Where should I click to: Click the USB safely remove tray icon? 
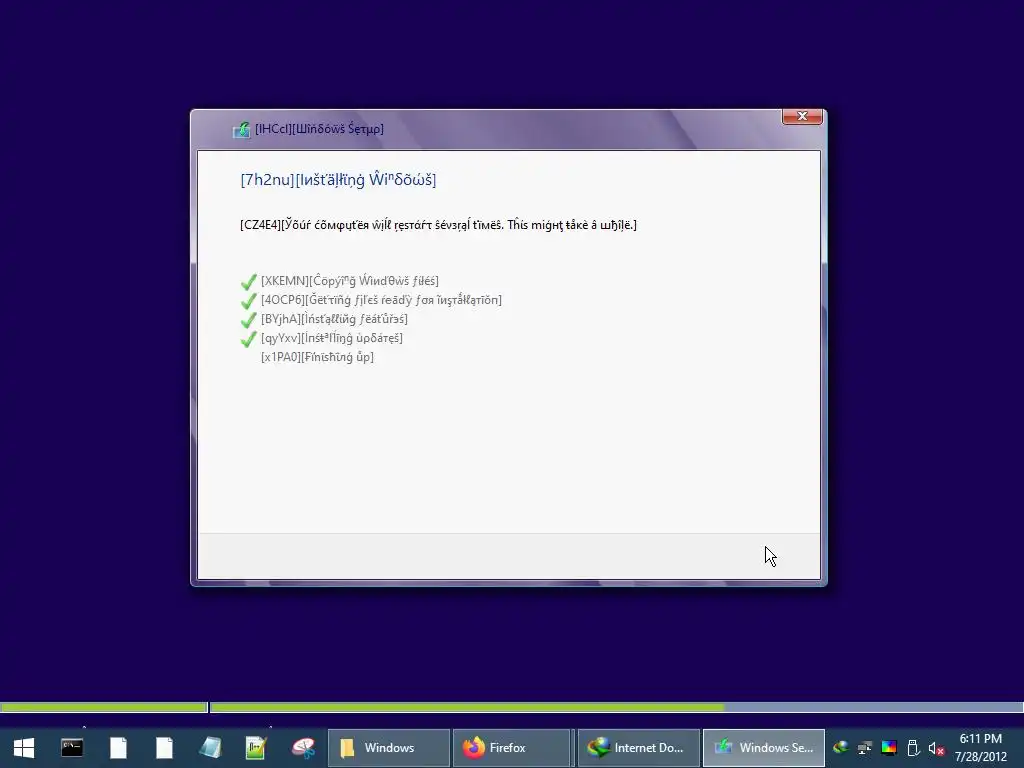(x=913, y=748)
